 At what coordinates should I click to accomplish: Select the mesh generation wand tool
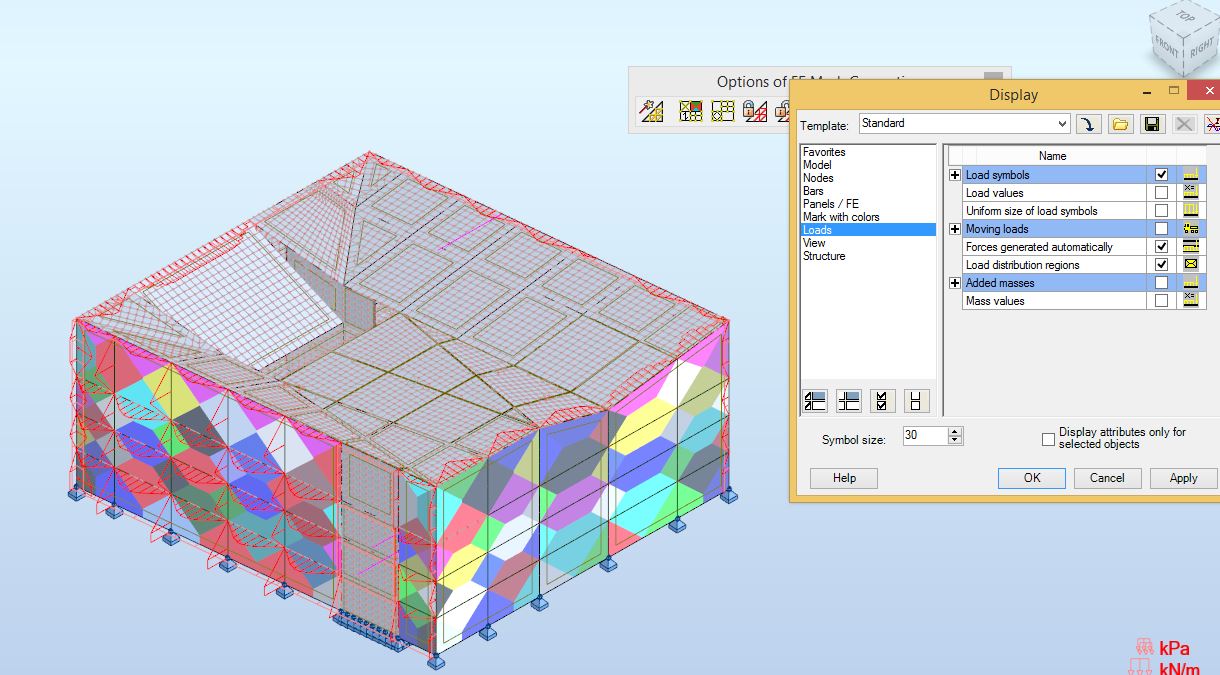[651, 110]
